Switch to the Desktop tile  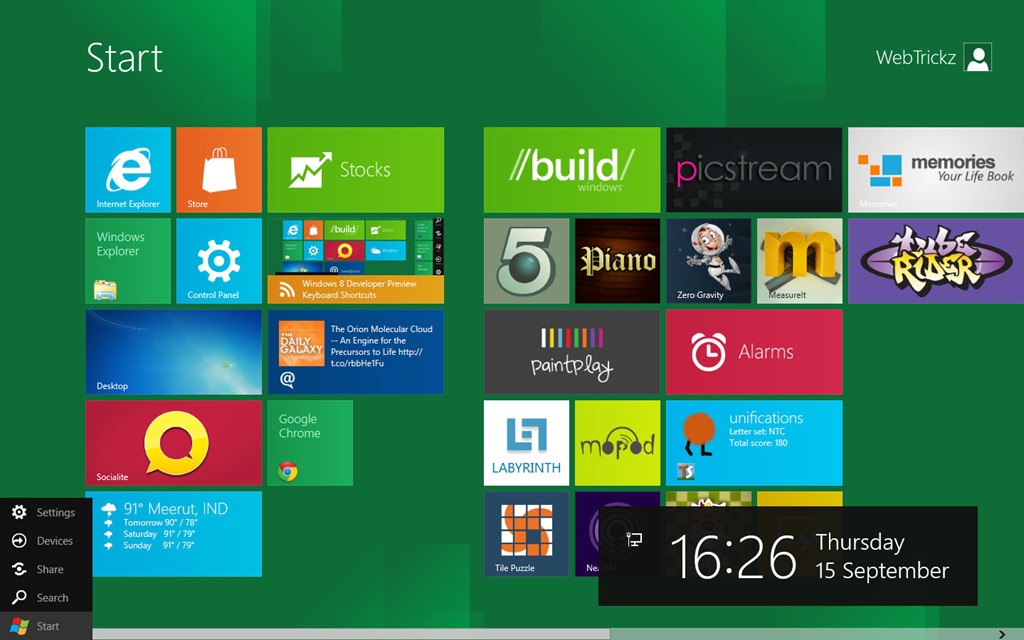tap(174, 352)
